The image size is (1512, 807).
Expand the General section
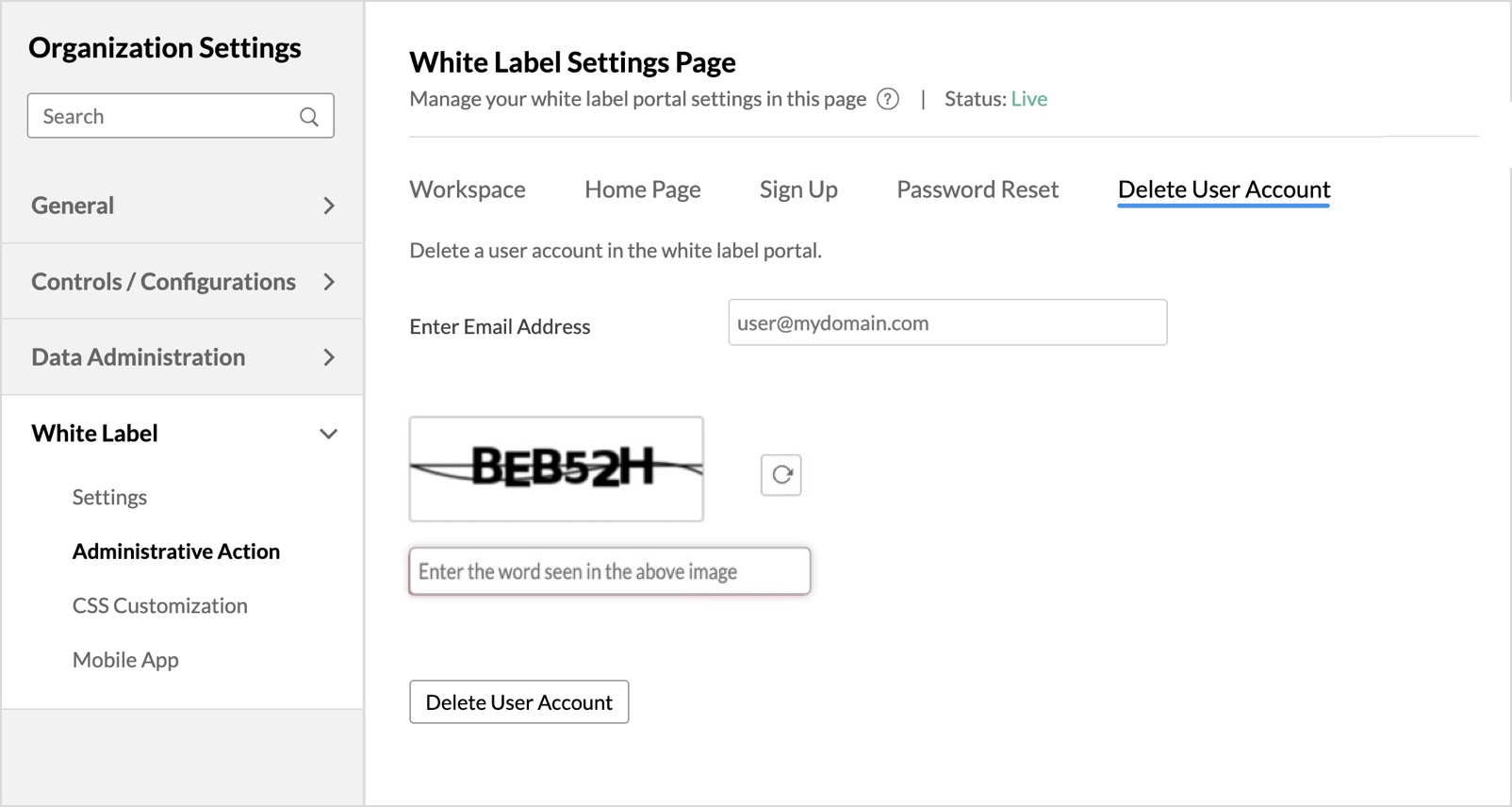(182, 206)
